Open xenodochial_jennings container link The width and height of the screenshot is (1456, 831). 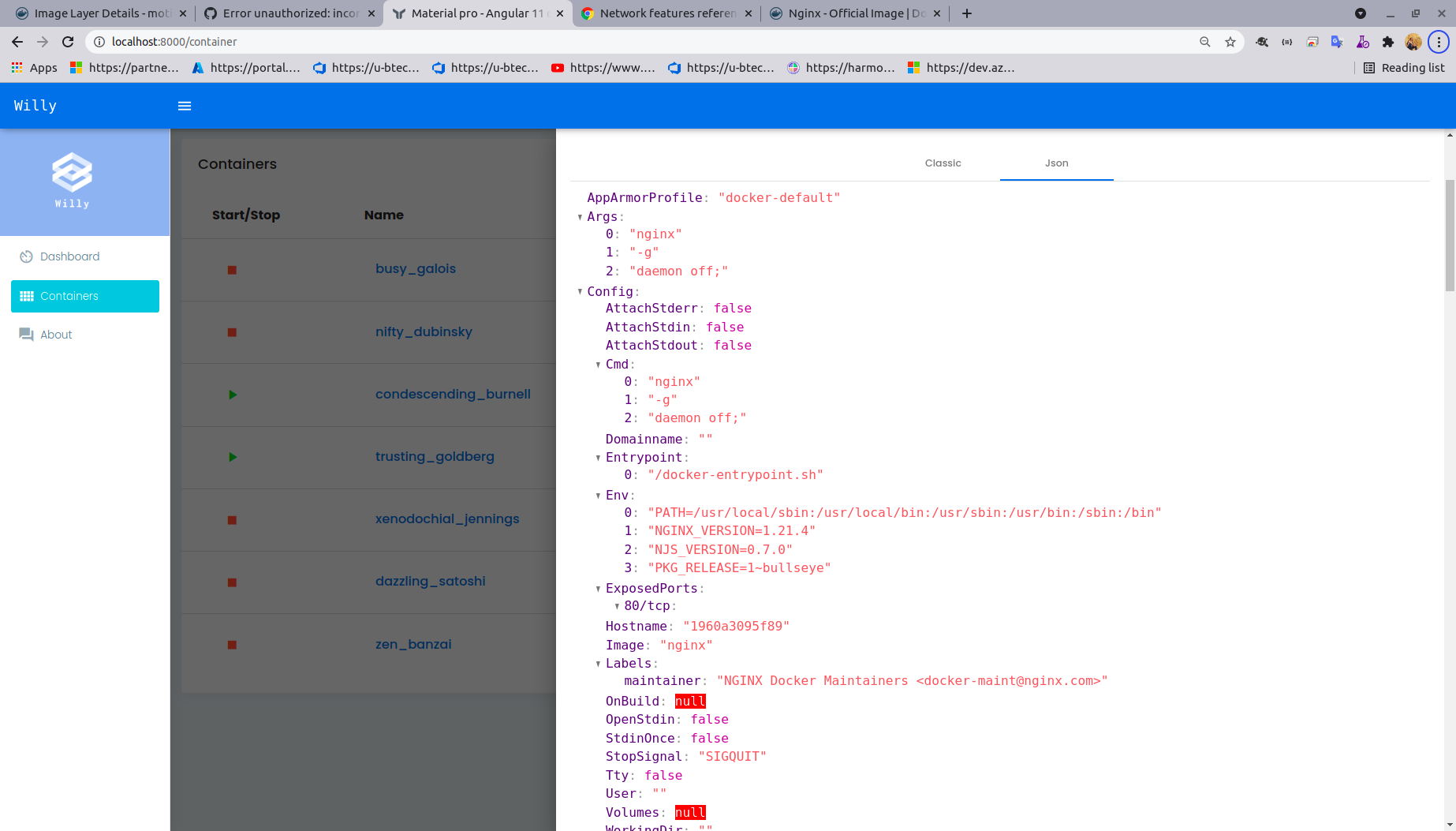pyautogui.click(x=447, y=518)
